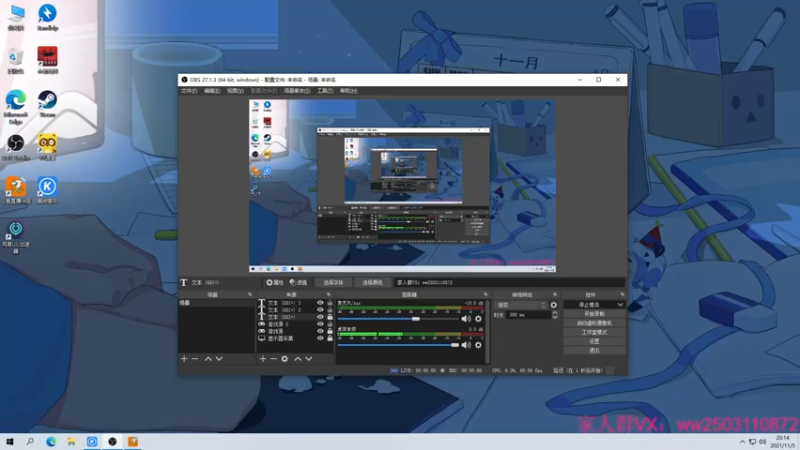Toggle lock on the 显示器采集 source
Image resolution: width=800 pixels, height=450 pixels.
coord(330,338)
